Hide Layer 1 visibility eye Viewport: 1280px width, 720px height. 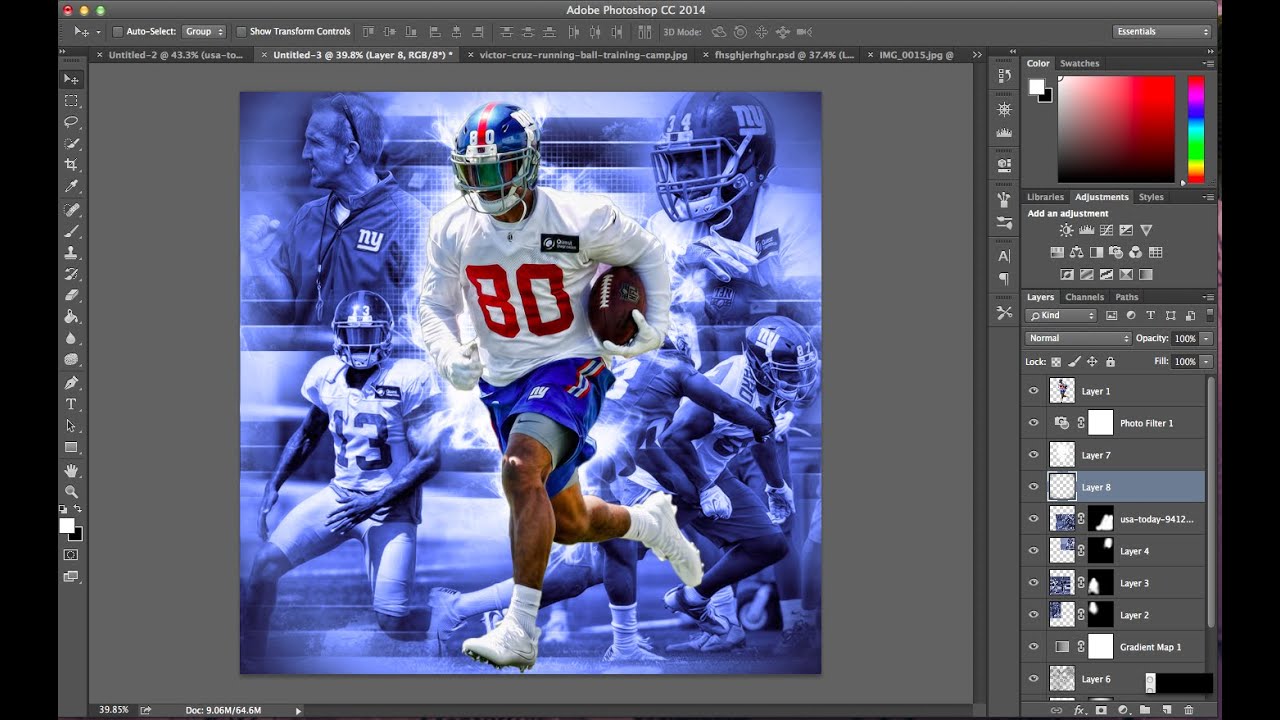(1034, 391)
